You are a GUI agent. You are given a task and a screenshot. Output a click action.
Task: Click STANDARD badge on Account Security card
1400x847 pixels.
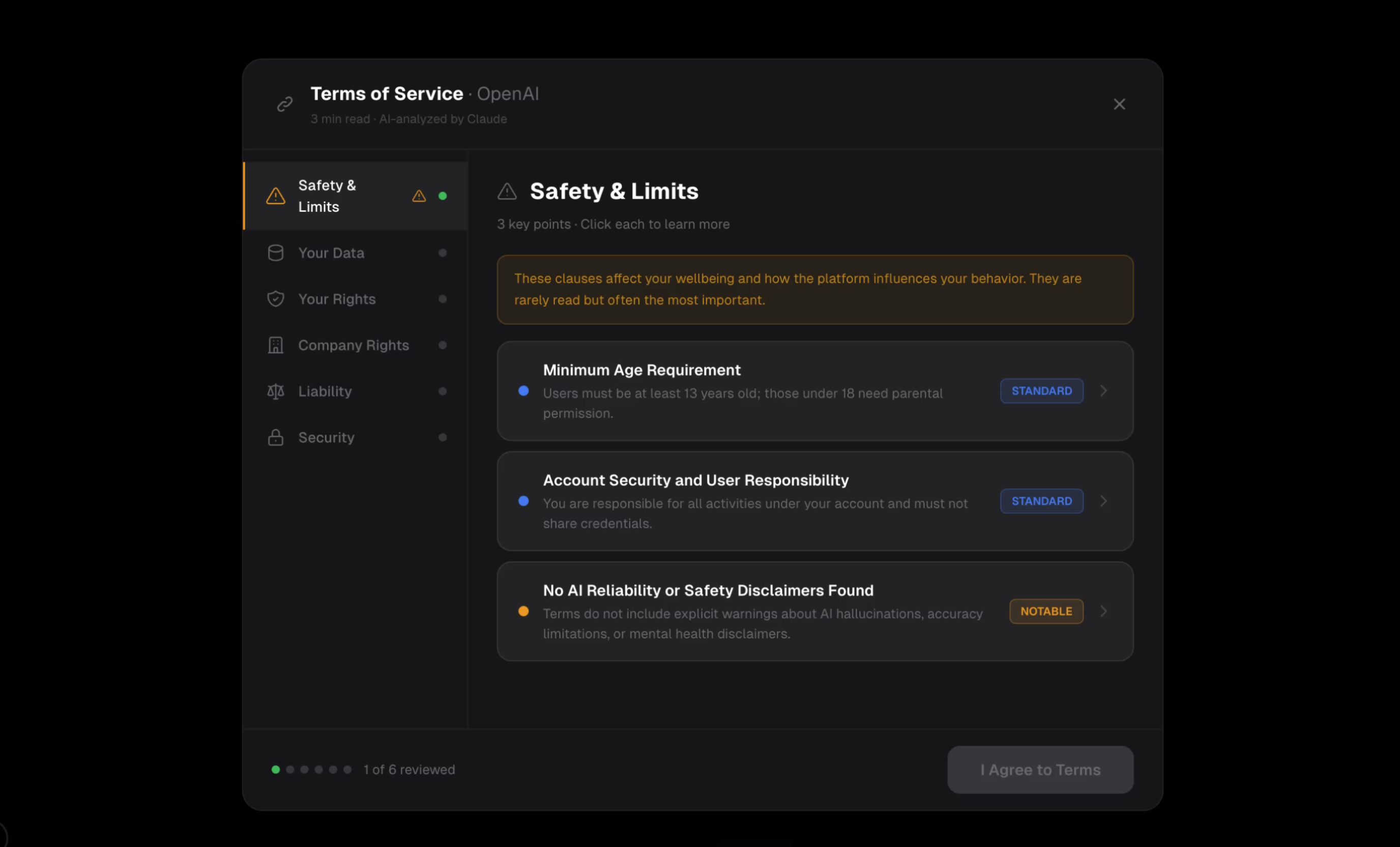click(x=1041, y=501)
